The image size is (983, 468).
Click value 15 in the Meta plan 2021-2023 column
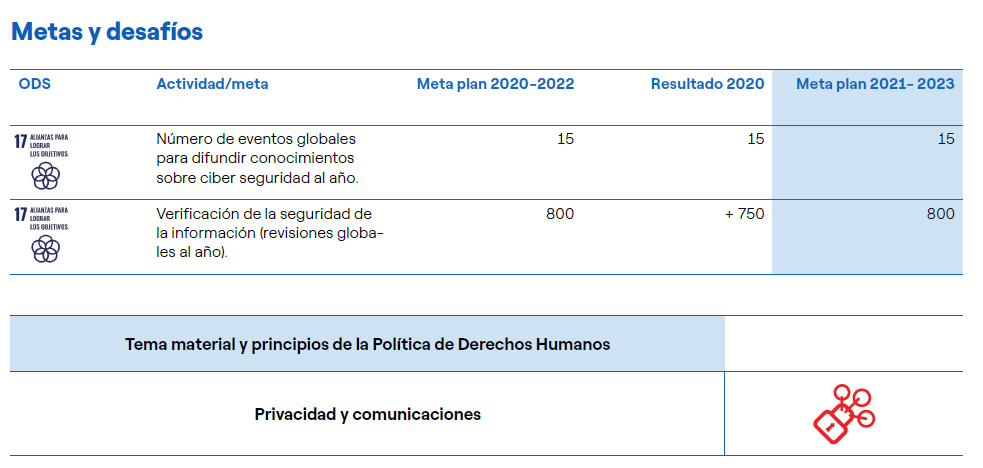click(x=945, y=139)
